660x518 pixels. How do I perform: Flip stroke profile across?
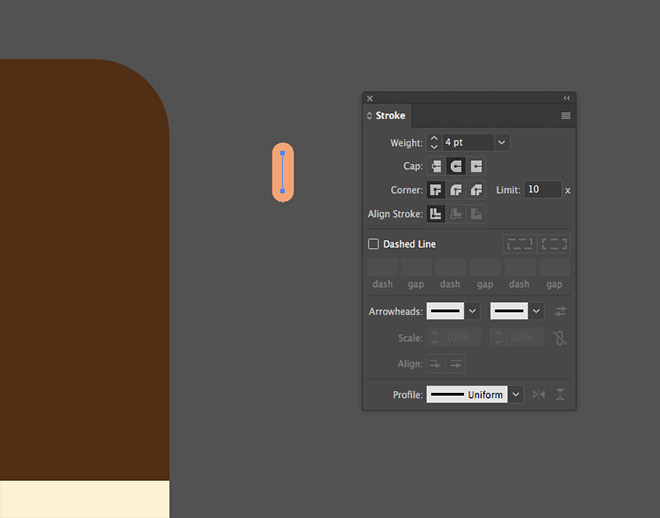[560, 394]
